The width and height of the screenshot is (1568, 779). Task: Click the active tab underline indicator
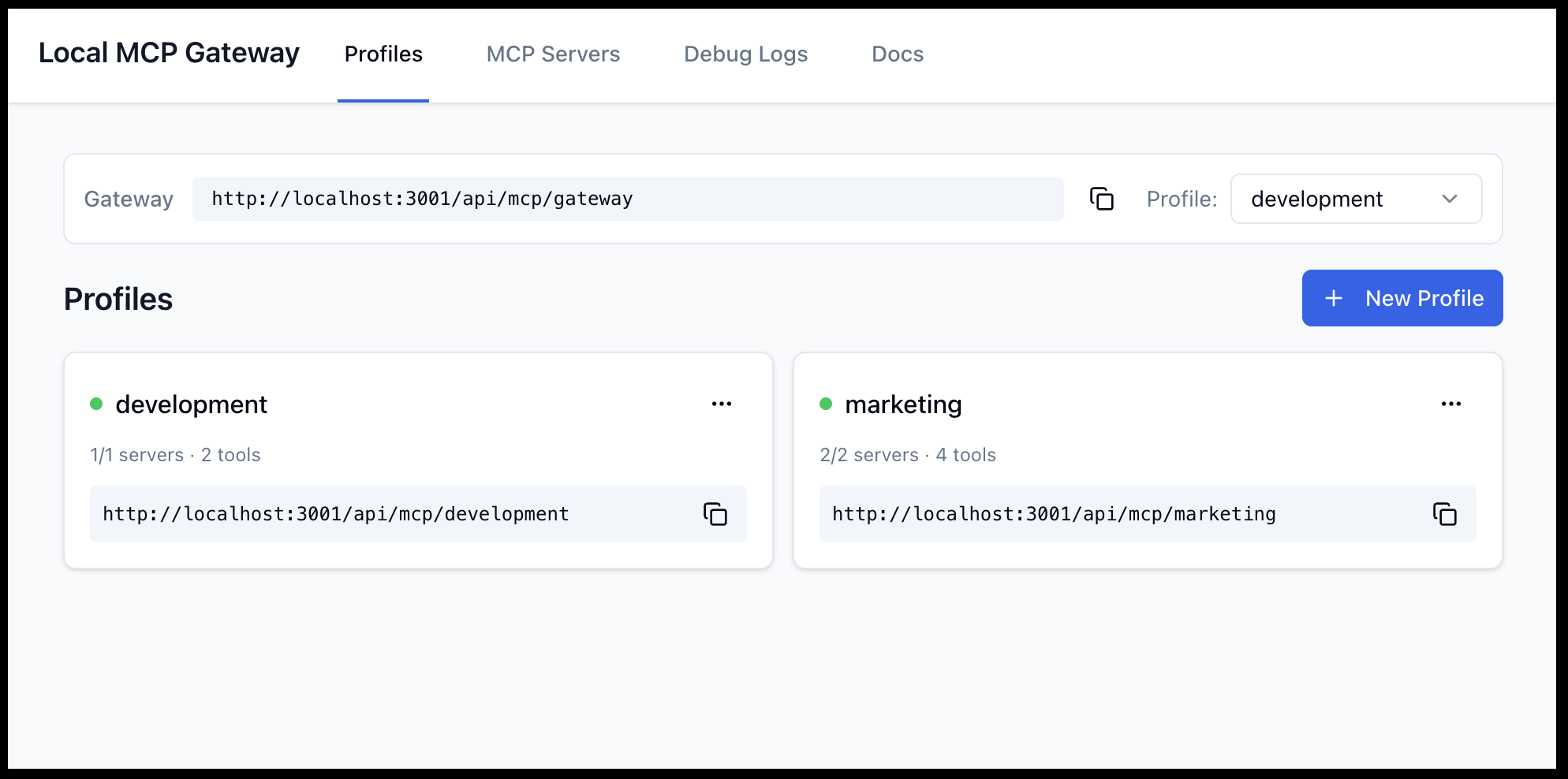(x=383, y=101)
